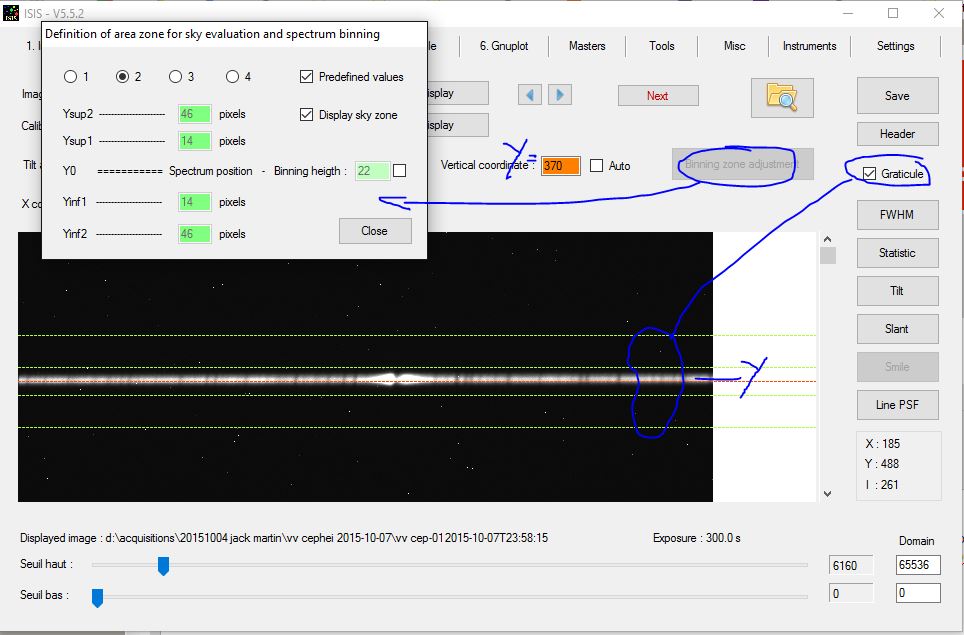964x635 pixels.
Task: Click the left blue arrow button
Action: (530, 95)
